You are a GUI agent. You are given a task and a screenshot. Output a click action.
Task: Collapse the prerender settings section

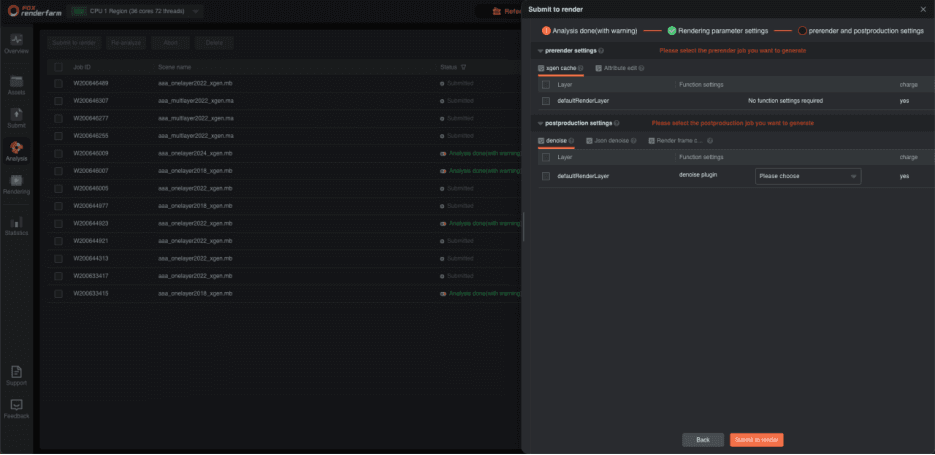541,50
